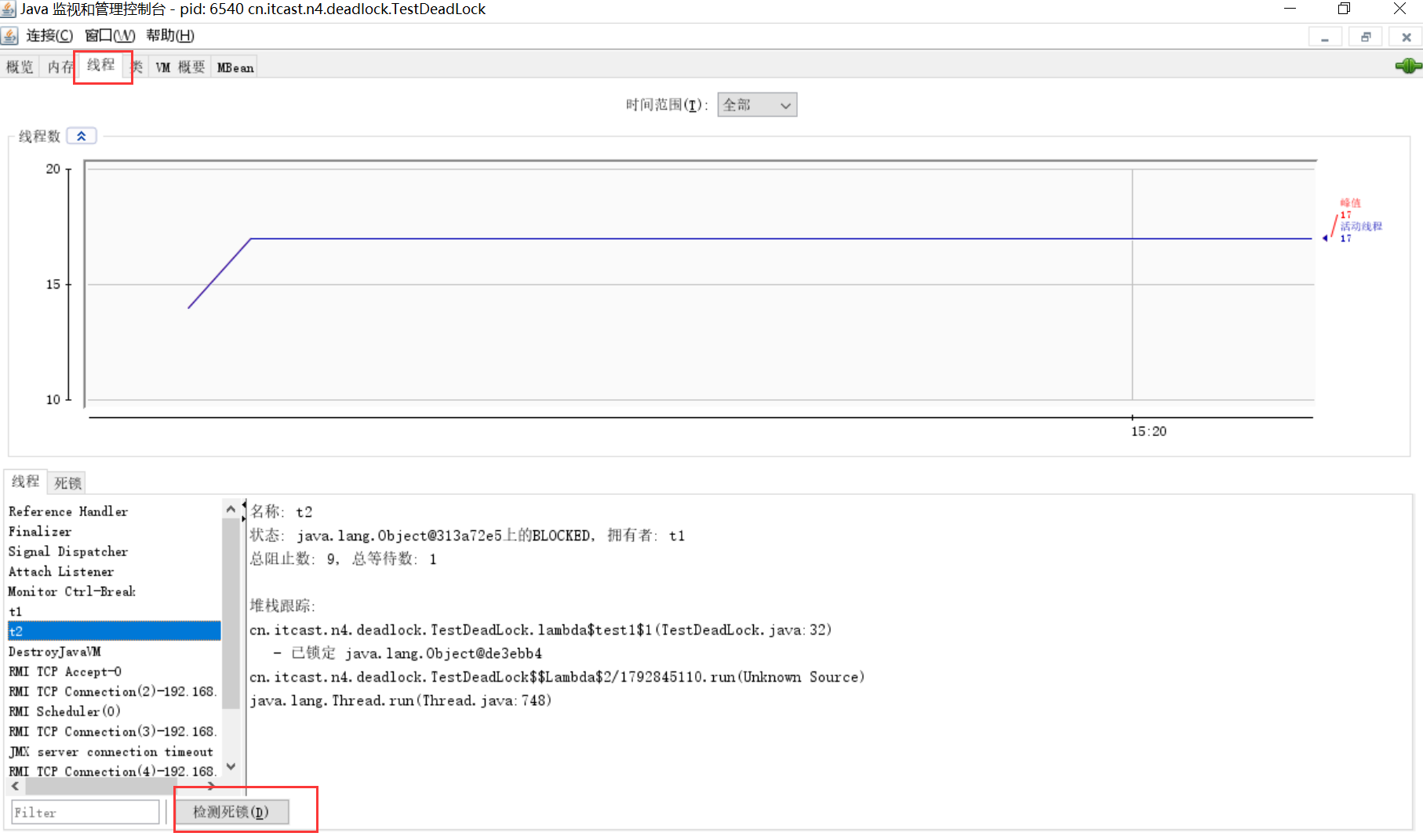Click the Lambda$2 run stack line
The width and height of the screenshot is (1423, 840).
coord(557,677)
